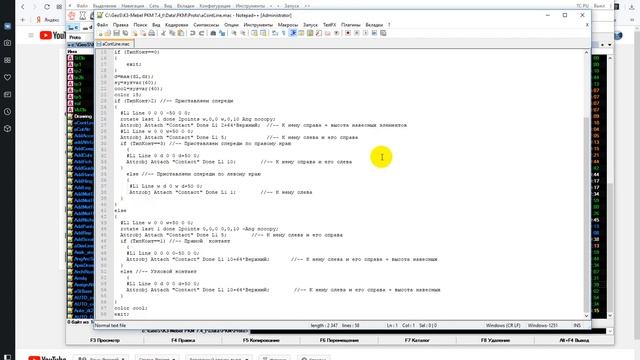Click the New file icon in Notepad++ toolbar
Screen dimensions: 640x360
coord(100,33)
